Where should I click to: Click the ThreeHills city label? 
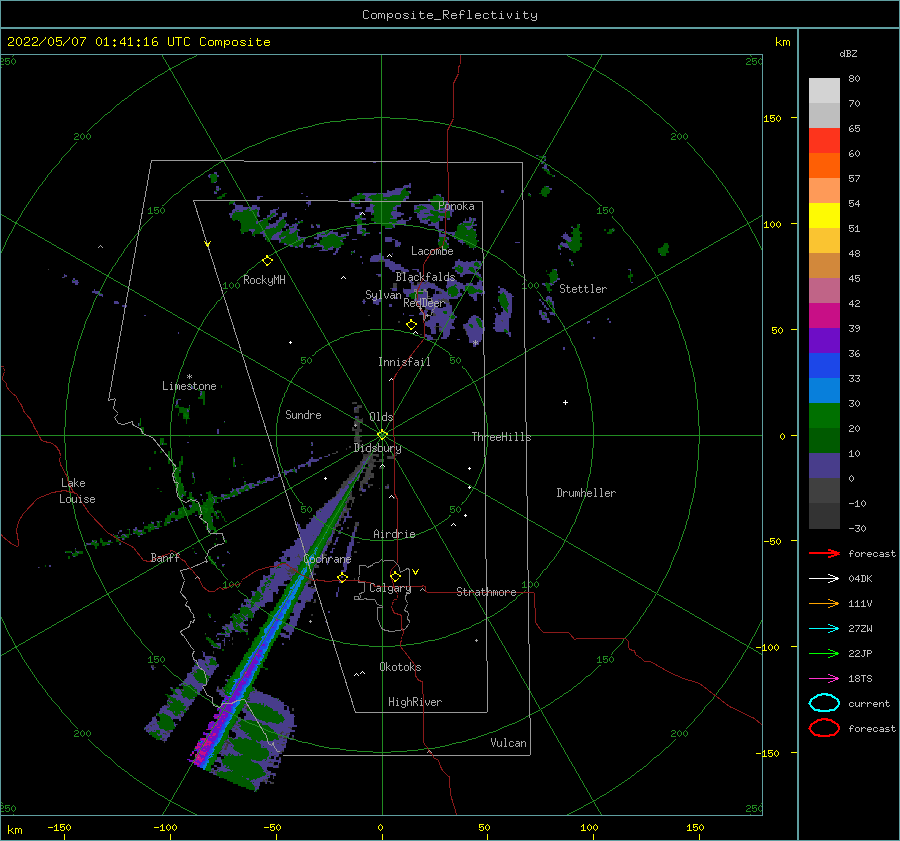(501, 437)
